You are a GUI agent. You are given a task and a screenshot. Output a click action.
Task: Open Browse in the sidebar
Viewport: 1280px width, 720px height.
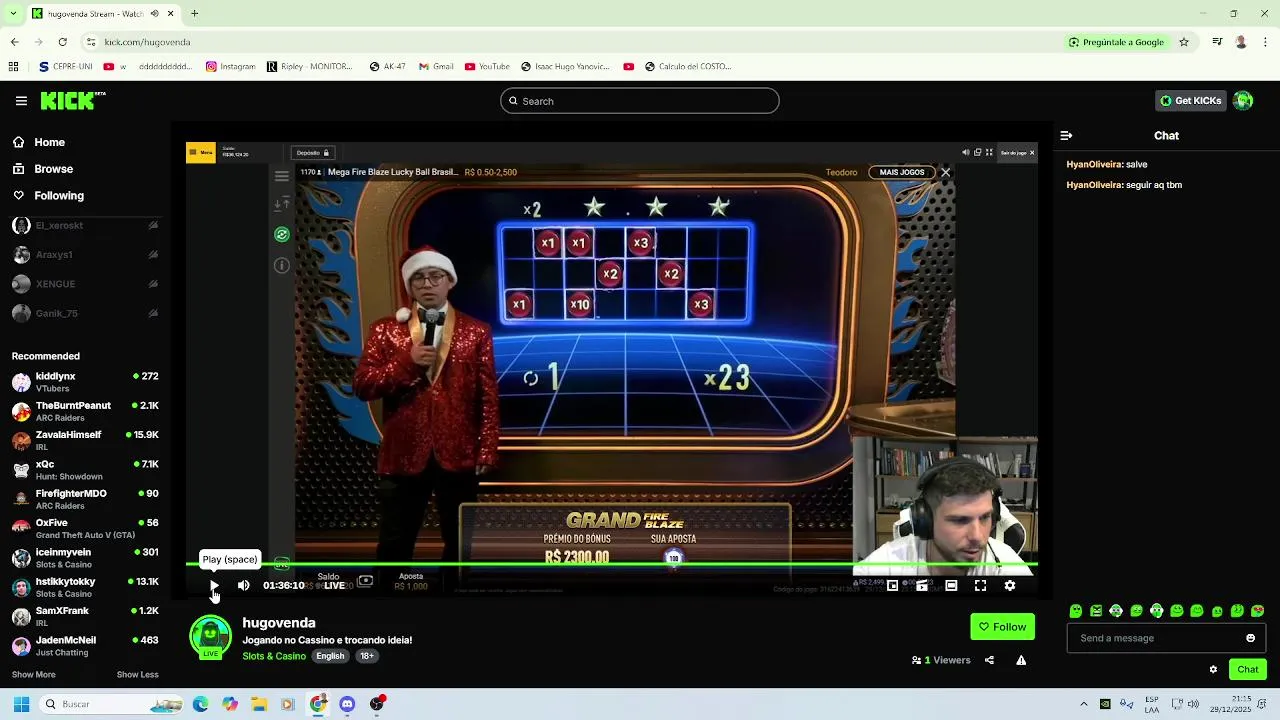coord(43,169)
